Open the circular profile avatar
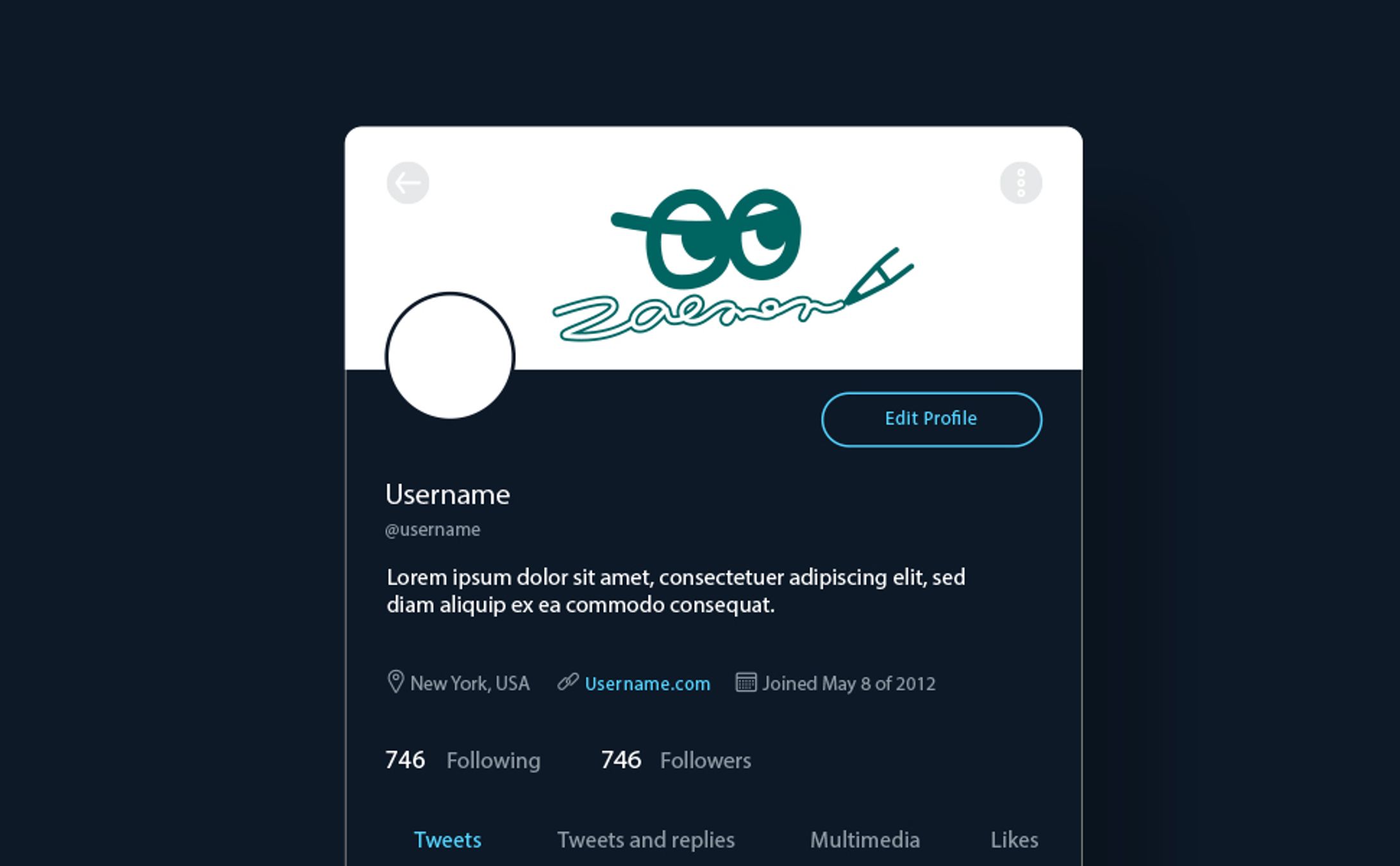Screen dimensions: 1400x866 450,356
